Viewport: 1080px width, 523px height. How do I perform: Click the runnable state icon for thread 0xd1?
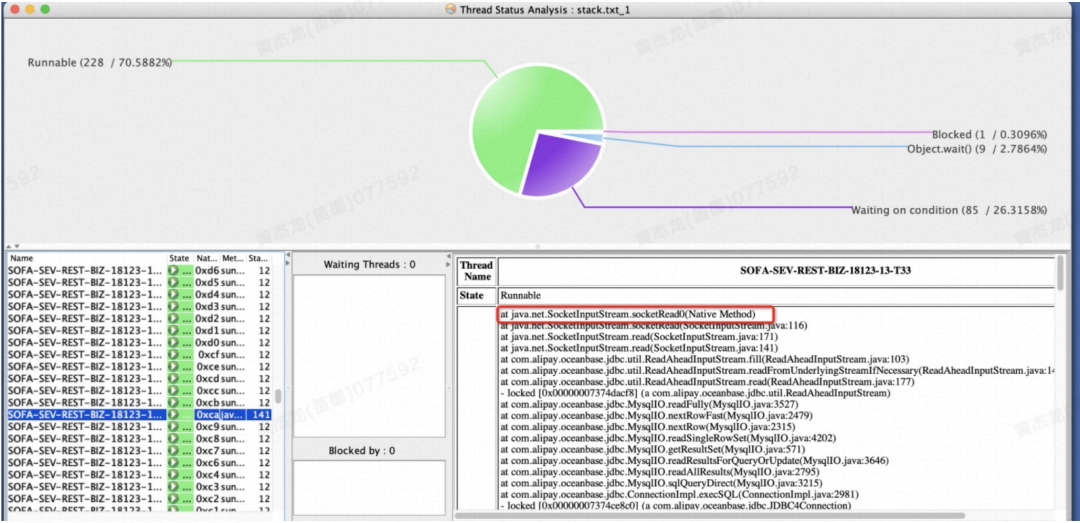[x=174, y=331]
